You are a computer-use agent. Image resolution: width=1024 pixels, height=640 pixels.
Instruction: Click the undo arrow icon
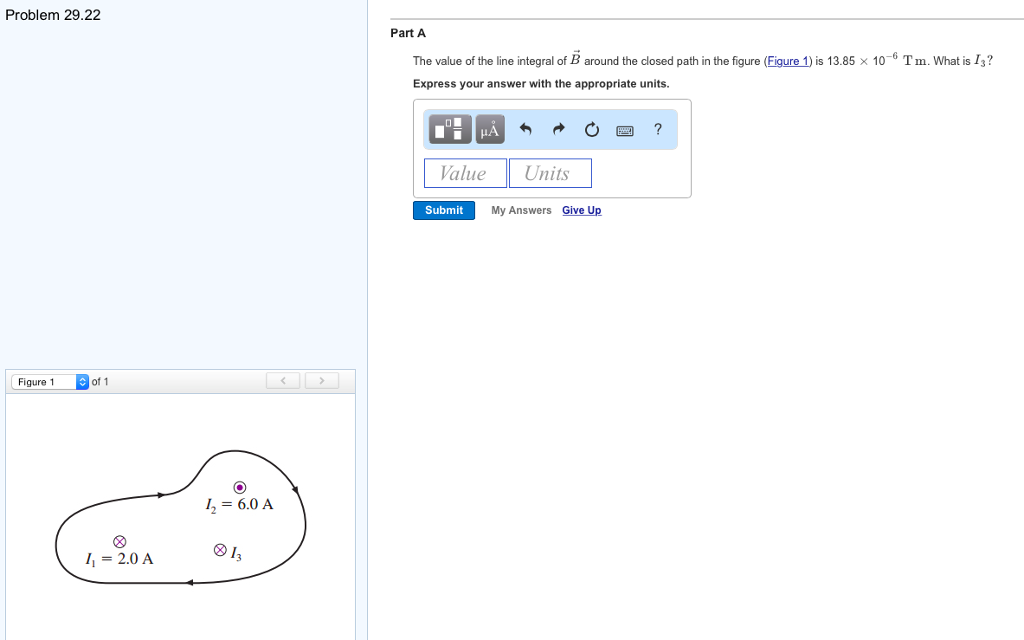tap(525, 129)
